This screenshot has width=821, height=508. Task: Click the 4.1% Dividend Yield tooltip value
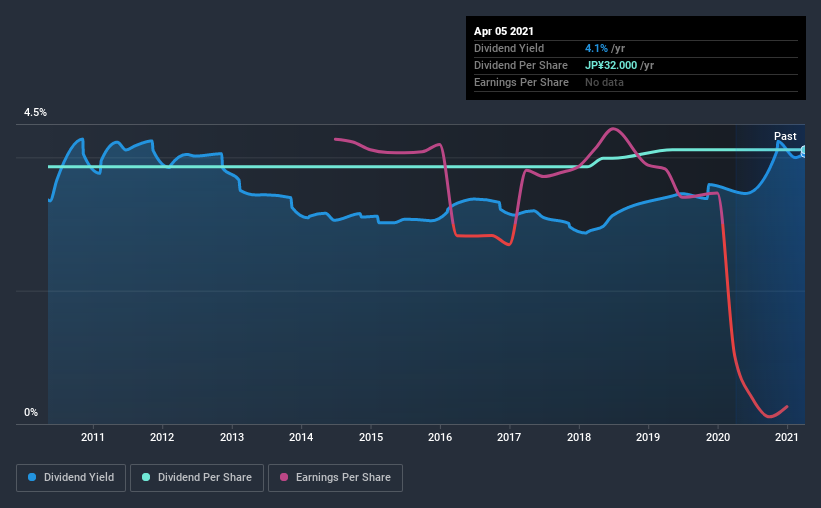pyautogui.click(x=596, y=48)
